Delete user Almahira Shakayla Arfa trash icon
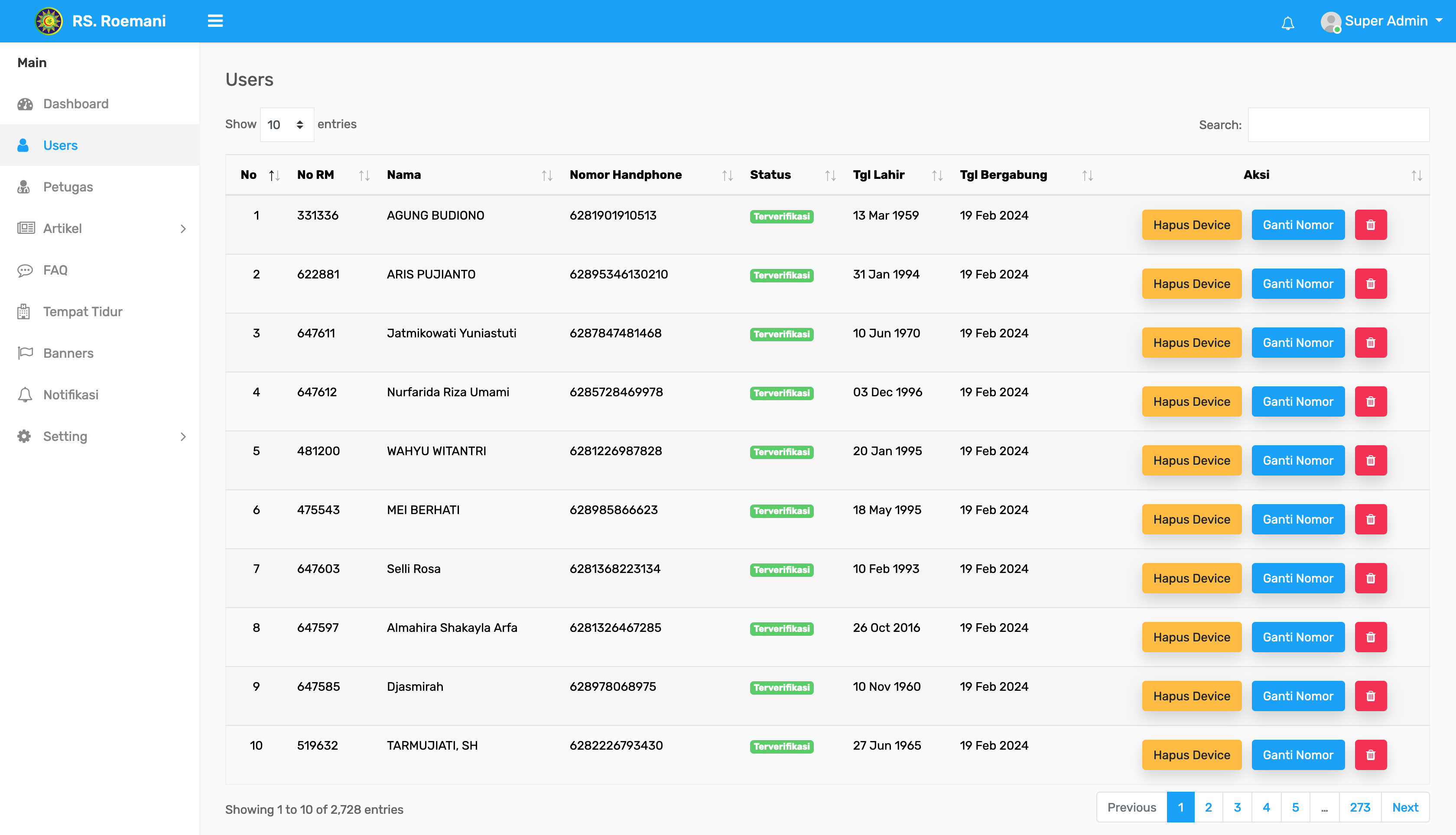Screen dimensions: 1456x835 [x=1371, y=637]
